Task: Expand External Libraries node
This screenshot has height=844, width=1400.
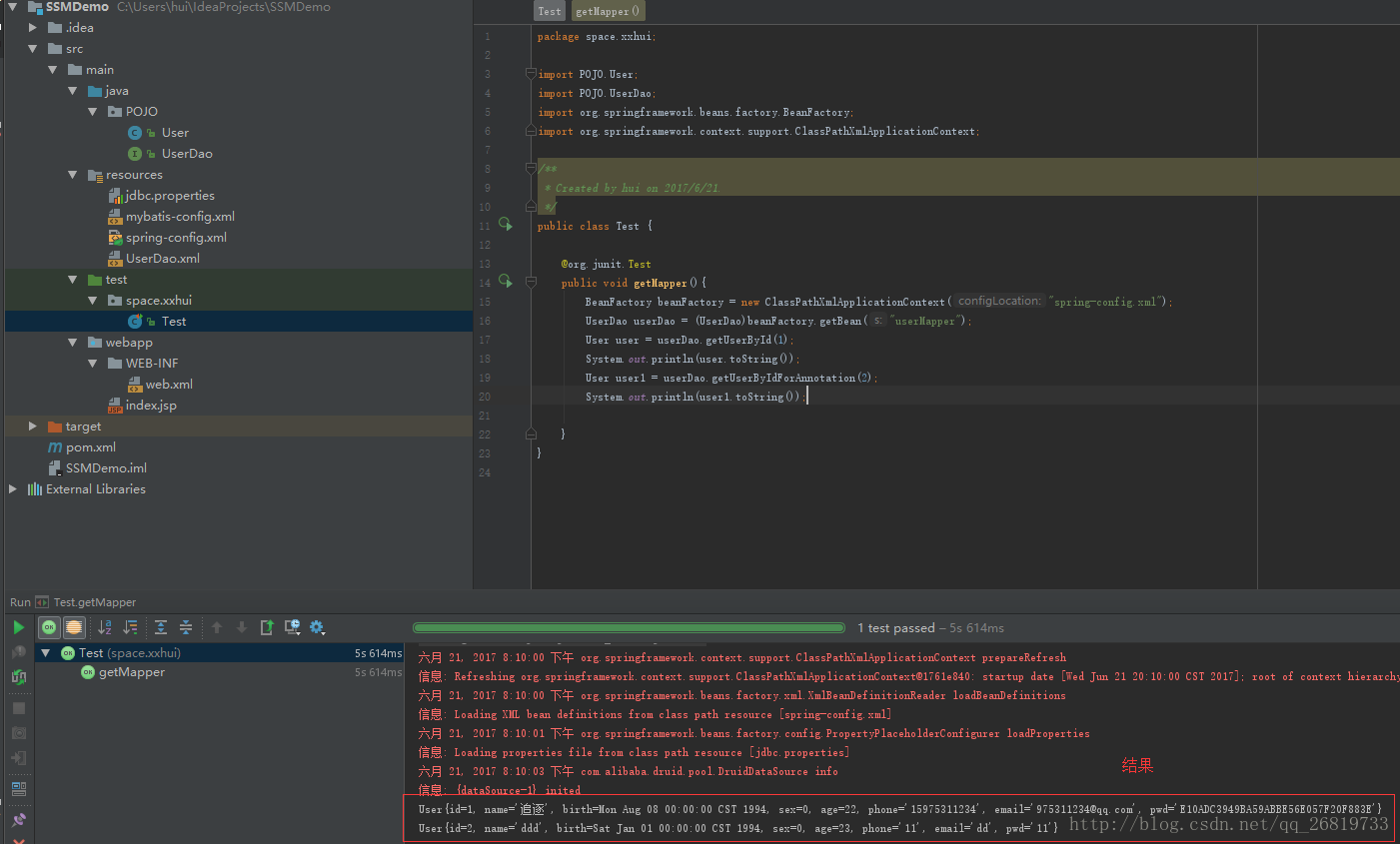Action: coord(13,489)
